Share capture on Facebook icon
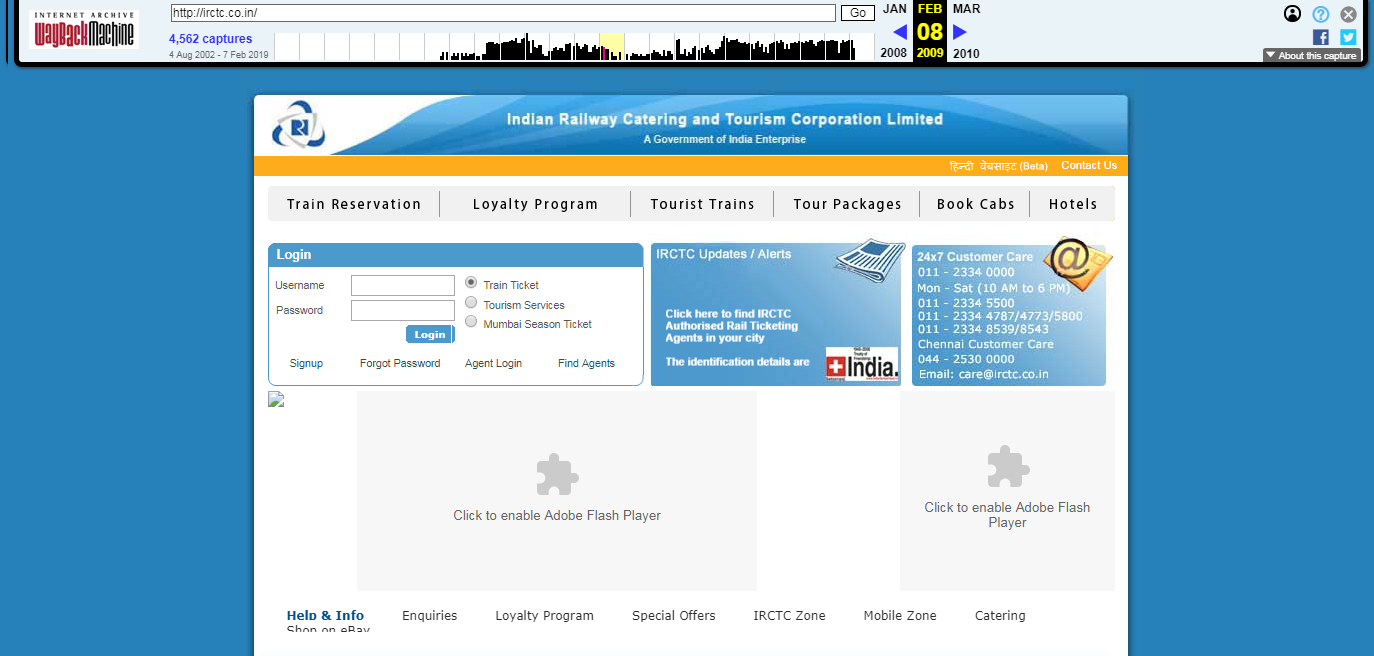The height and width of the screenshot is (656, 1374). pyautogui.click(x=1321, y=37)
